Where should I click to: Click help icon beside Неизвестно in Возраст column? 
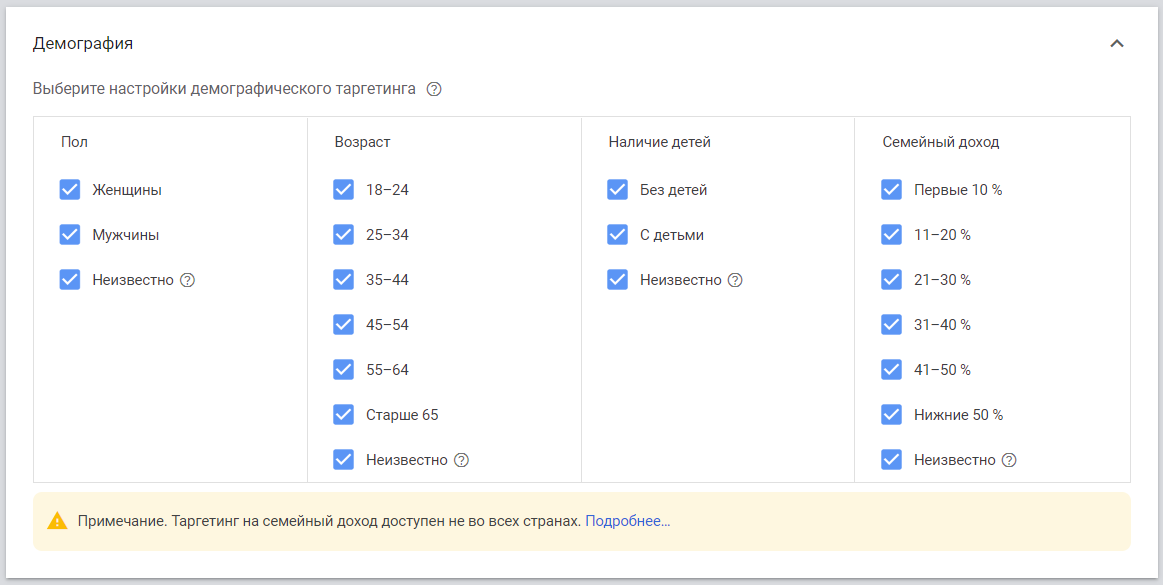tap(461, 460)
